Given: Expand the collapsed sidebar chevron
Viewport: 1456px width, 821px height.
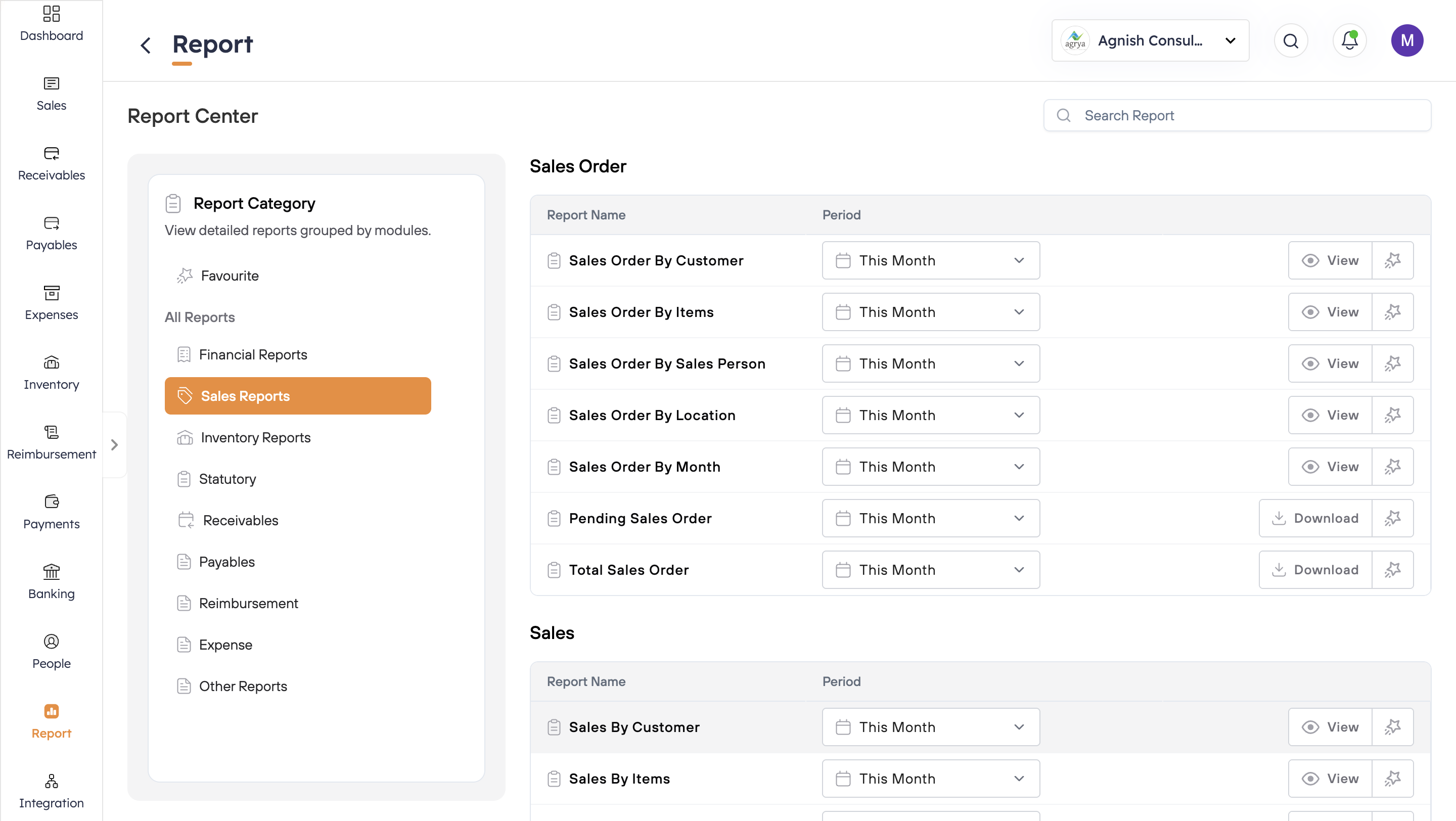Looking at the screenshot, I should pos(115,445).
